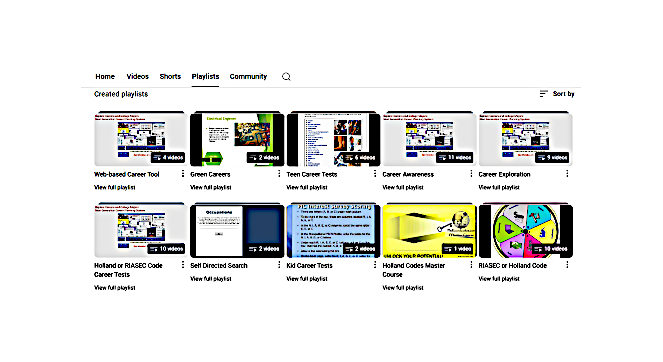The image size is (663, 362).
Task: View full playlist for Kid Career Tests
Action: click(x=307, y=279)
